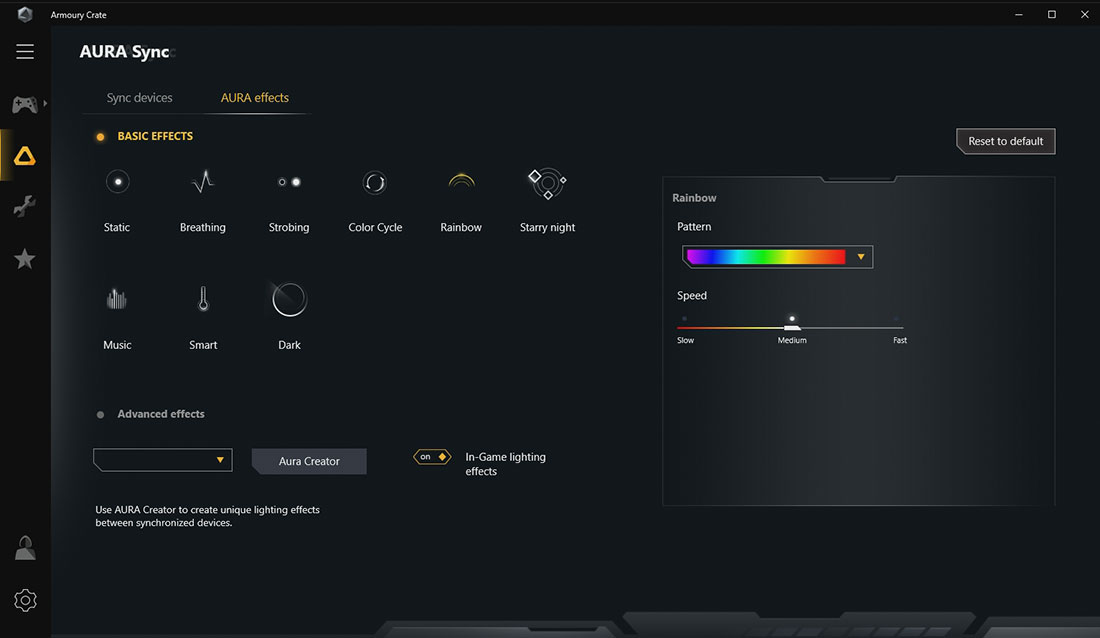Open the Settings gear icon in sidebar
1100x638 pixels.
[25, 600]
